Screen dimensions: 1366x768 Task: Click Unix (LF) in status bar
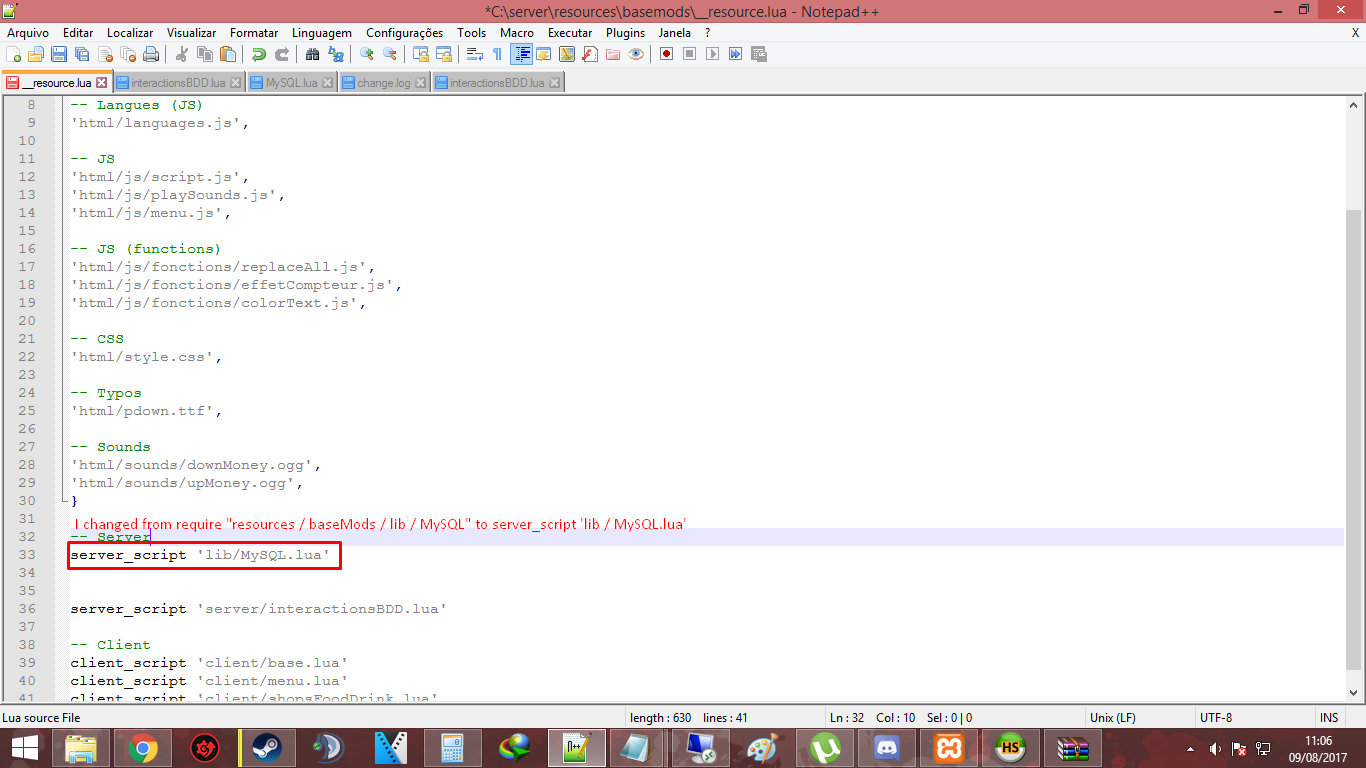(1113, 718)
